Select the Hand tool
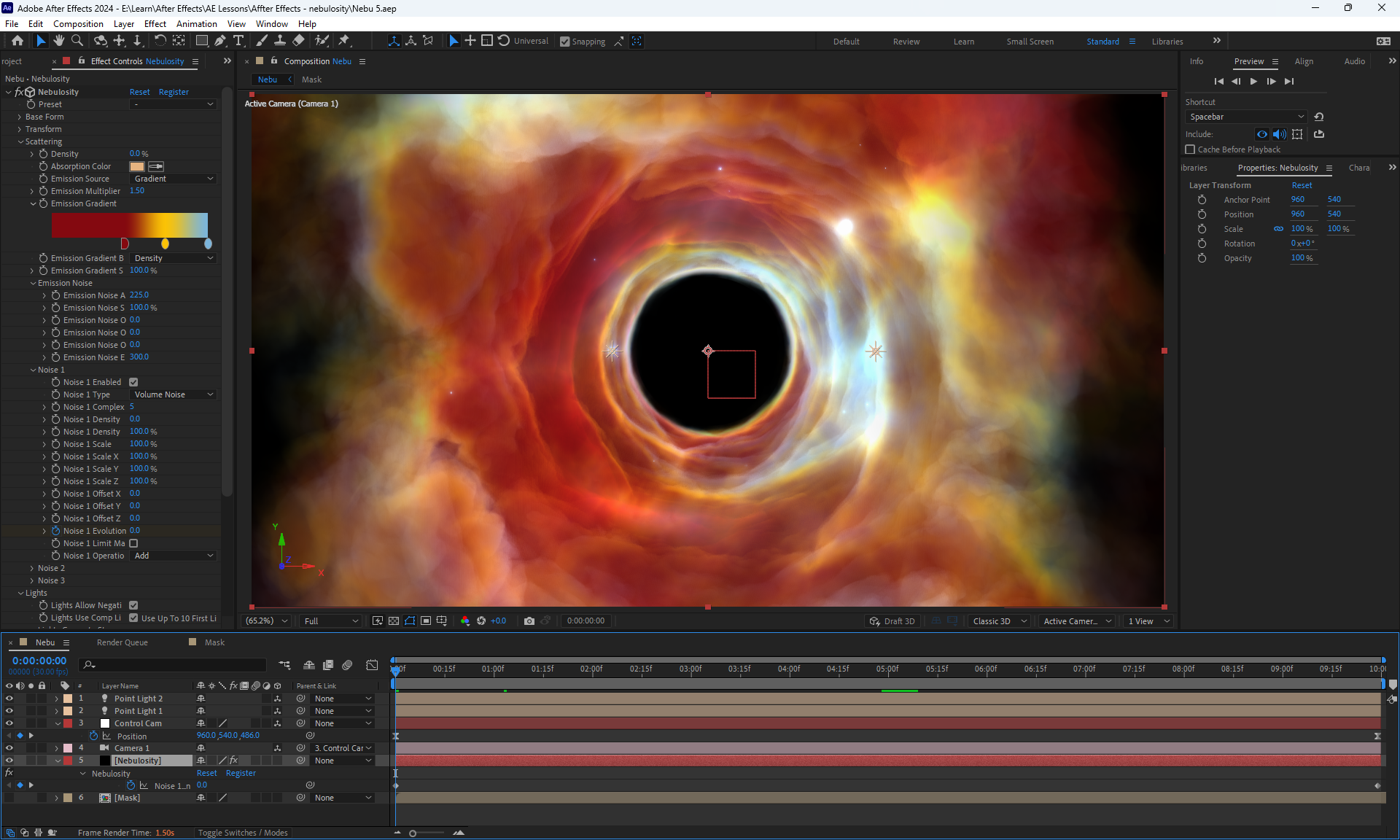Image resolution: width=1400 pixels, height=840 pixels. pos(58,41)
